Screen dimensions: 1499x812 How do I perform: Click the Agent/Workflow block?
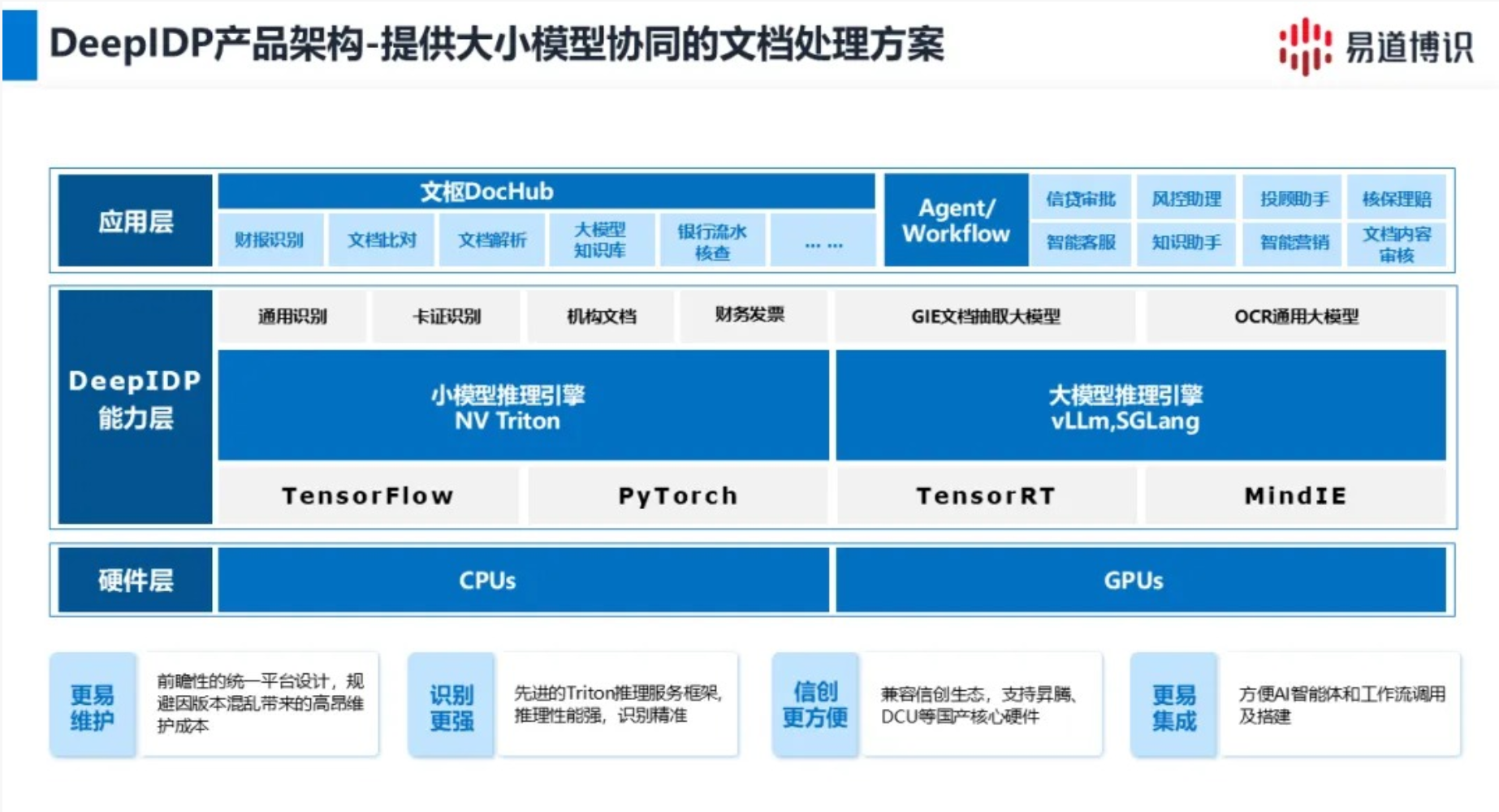click(956, 221)
